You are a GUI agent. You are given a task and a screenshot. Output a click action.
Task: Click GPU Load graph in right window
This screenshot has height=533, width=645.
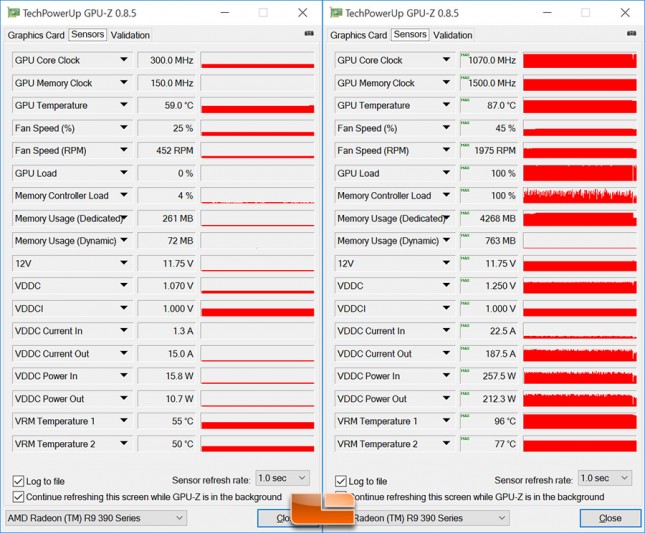pyautogui.click(x=580, y=173)
